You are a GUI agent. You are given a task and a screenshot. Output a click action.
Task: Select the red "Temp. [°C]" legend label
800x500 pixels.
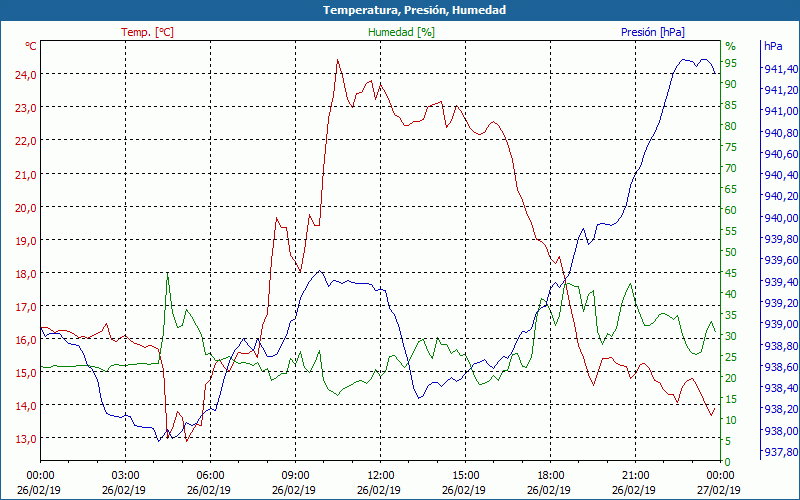click(x=147, y=32)
